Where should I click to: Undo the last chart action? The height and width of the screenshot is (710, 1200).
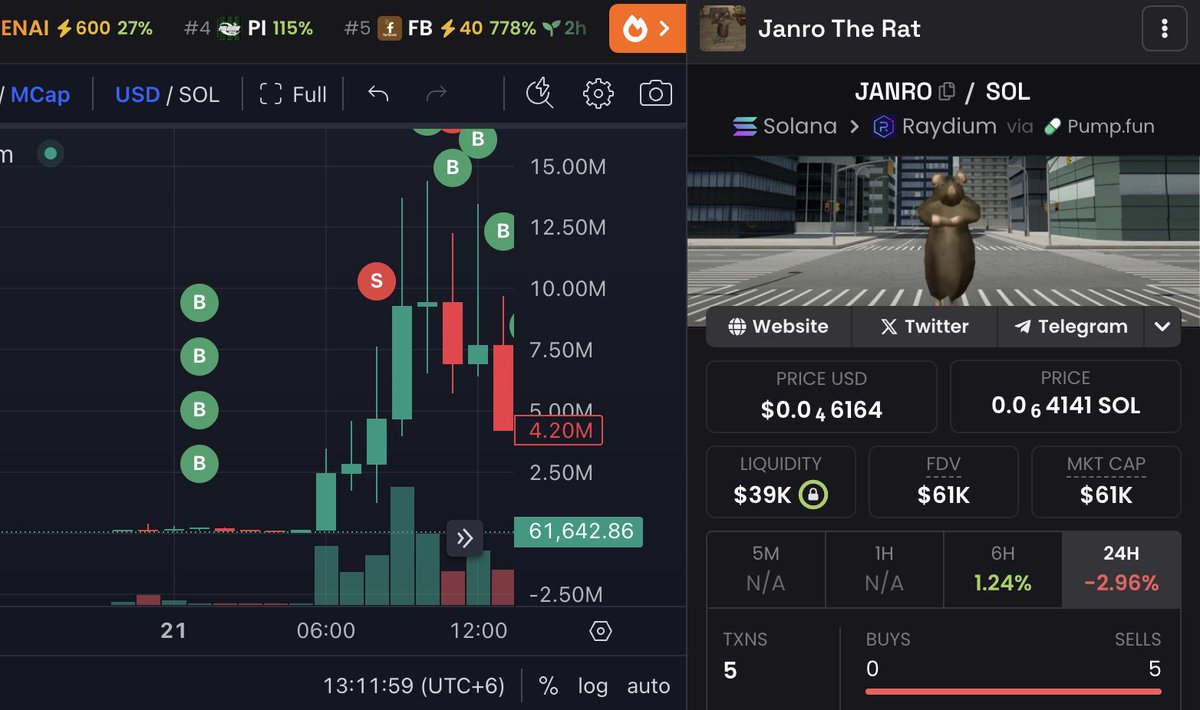click(x=378, y=94)
